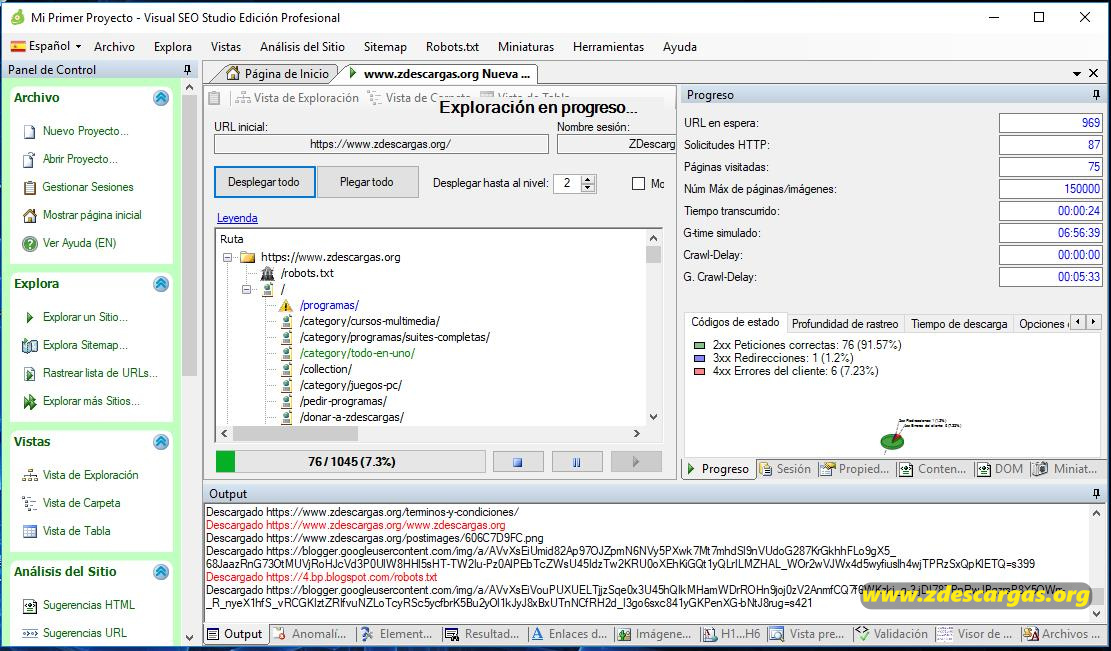Viewport: 1111px width, 651px height.
Task: Click the green 2xx Peticiones correctas swatch
Action: coord(700,346)
